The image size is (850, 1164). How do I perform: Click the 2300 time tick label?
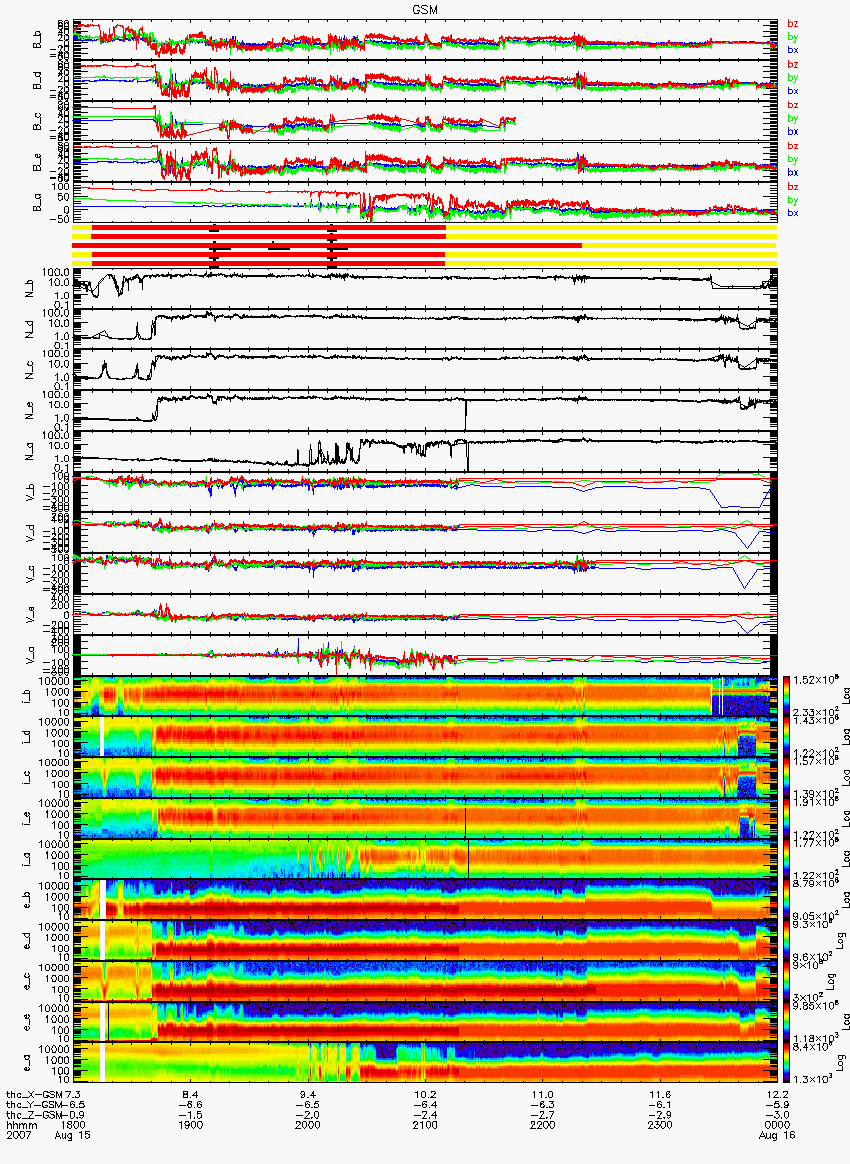point(660,1125)
